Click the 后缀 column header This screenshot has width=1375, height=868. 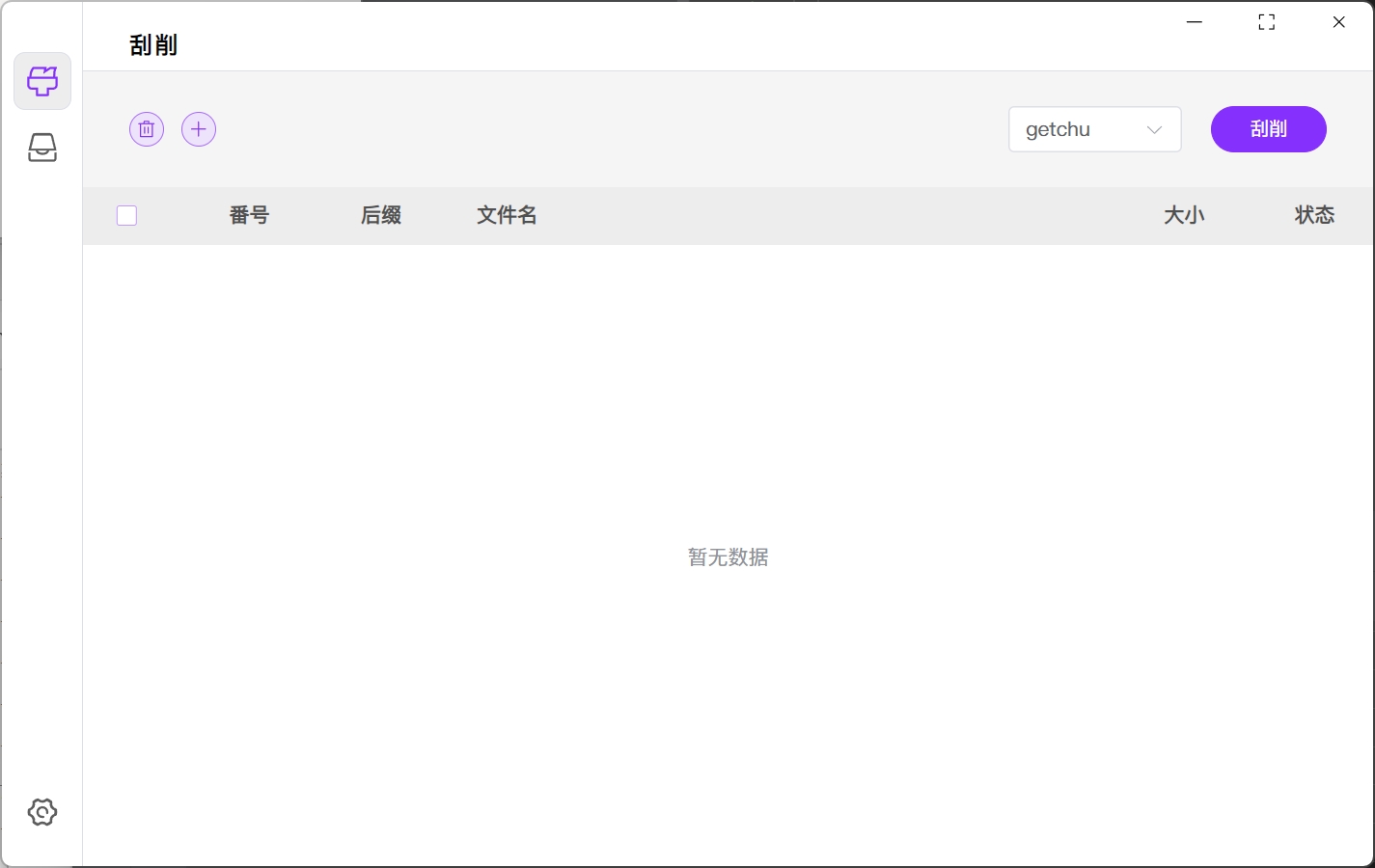[x=381, y=215]
